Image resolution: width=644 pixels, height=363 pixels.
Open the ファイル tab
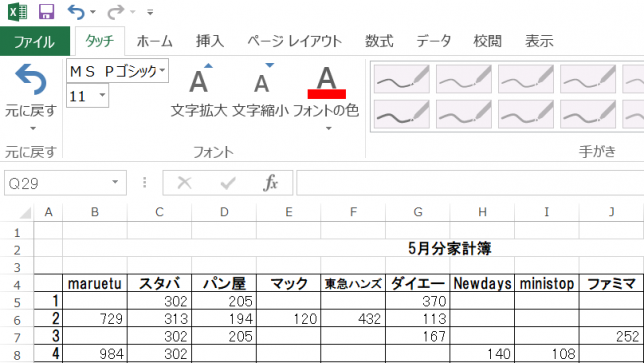pos(35,41)
